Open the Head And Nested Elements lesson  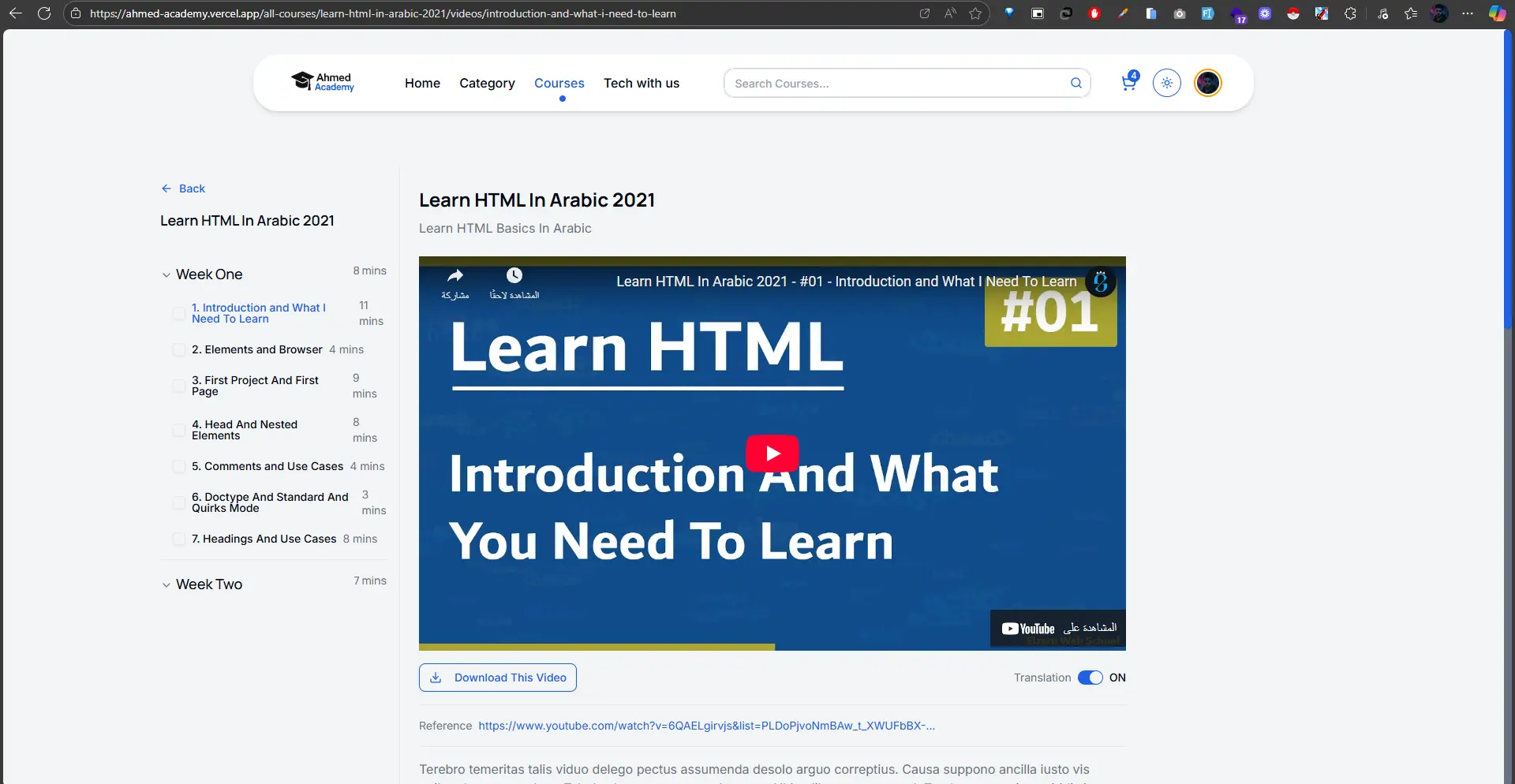pyautogui.click(x=245, y=430)
